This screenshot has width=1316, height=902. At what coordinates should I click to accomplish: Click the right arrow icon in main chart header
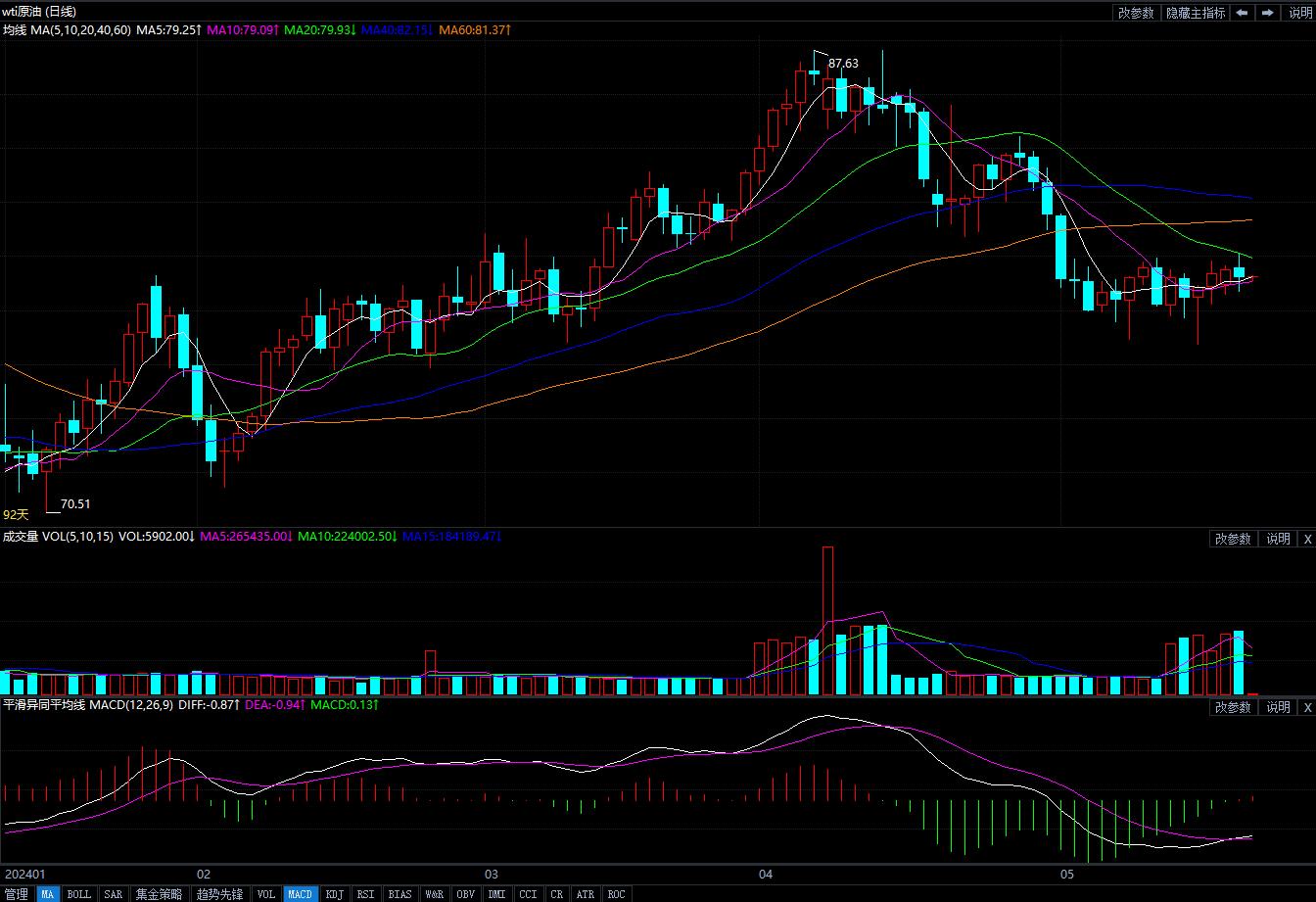[x=1268, y=13]
